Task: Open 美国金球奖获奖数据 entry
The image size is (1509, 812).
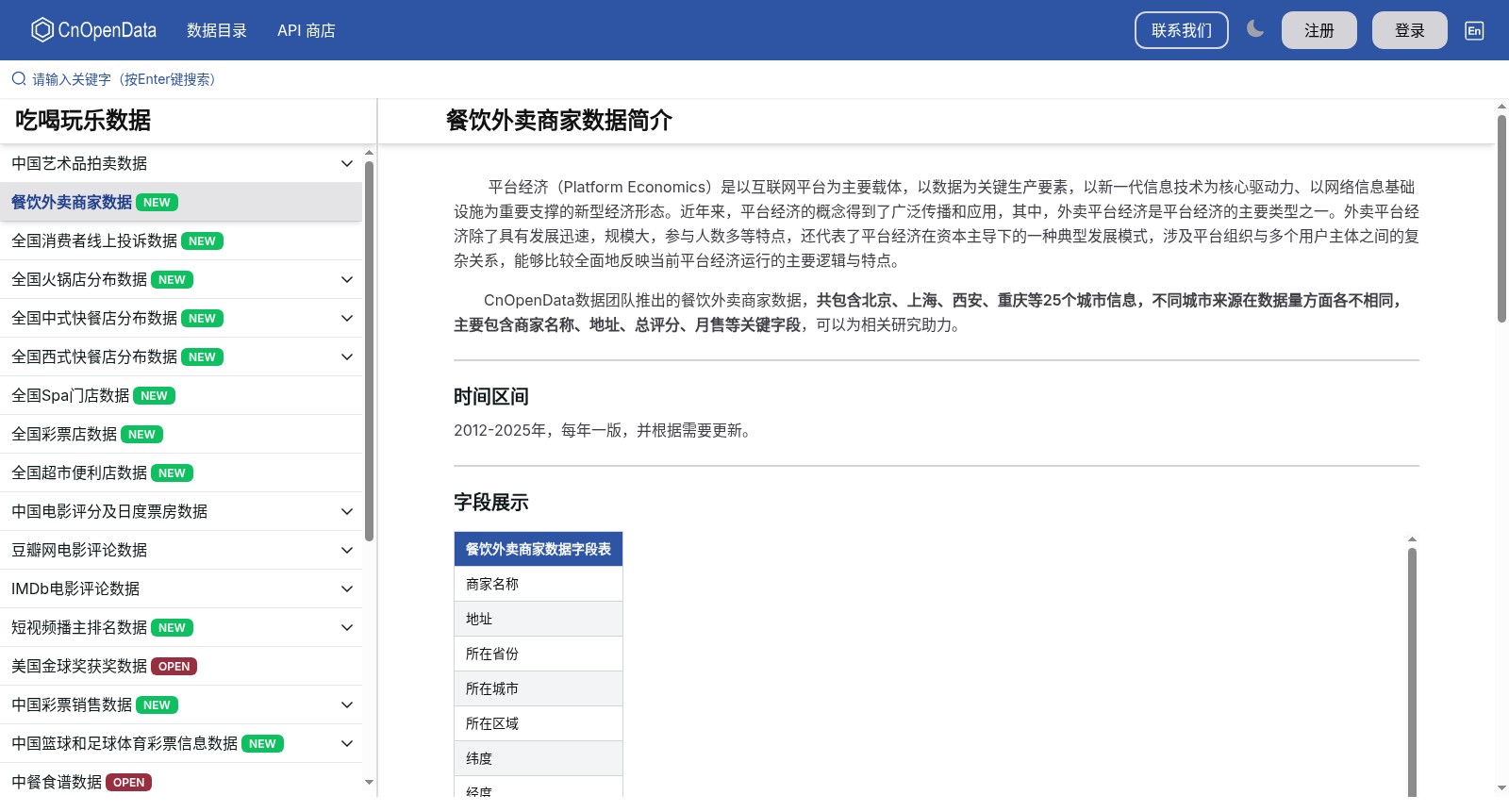Action: [x=181, y=666]
